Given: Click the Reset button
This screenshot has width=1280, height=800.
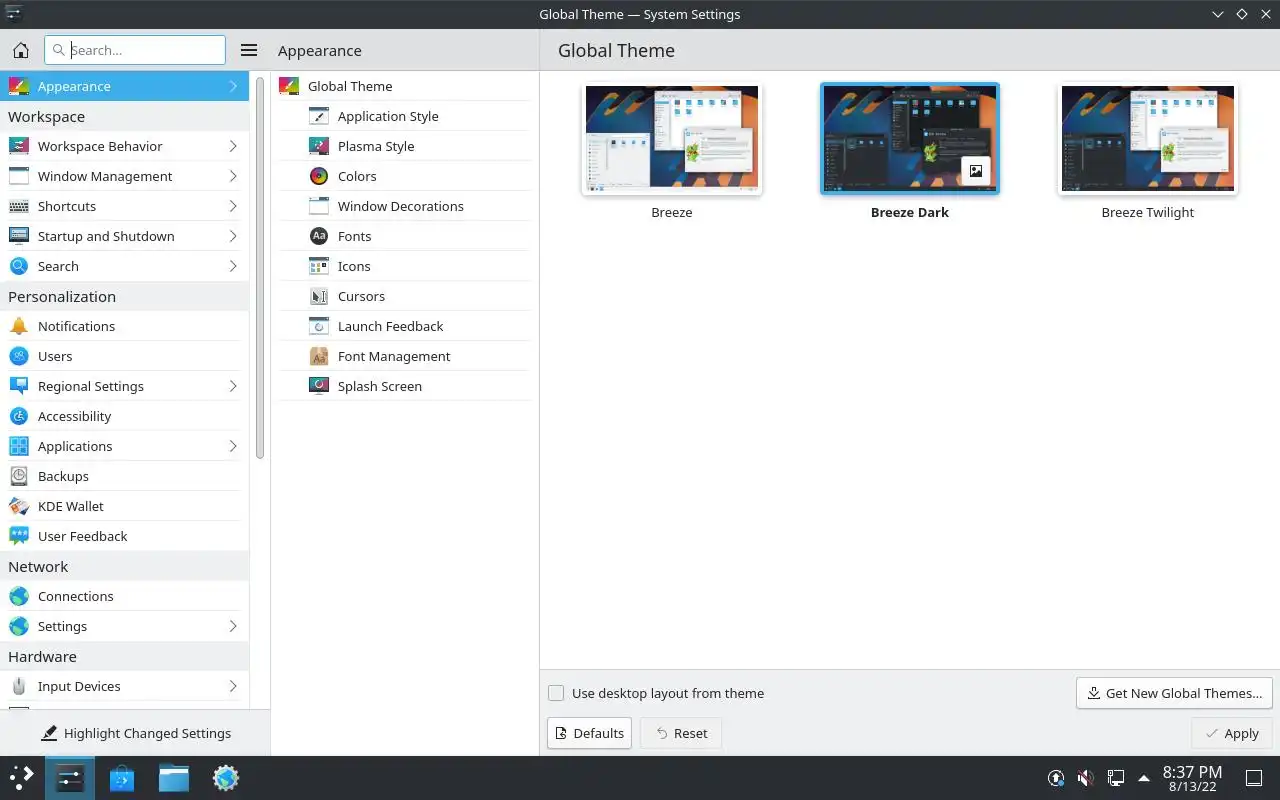Looking at the screenshot, I should coord(681,733).
